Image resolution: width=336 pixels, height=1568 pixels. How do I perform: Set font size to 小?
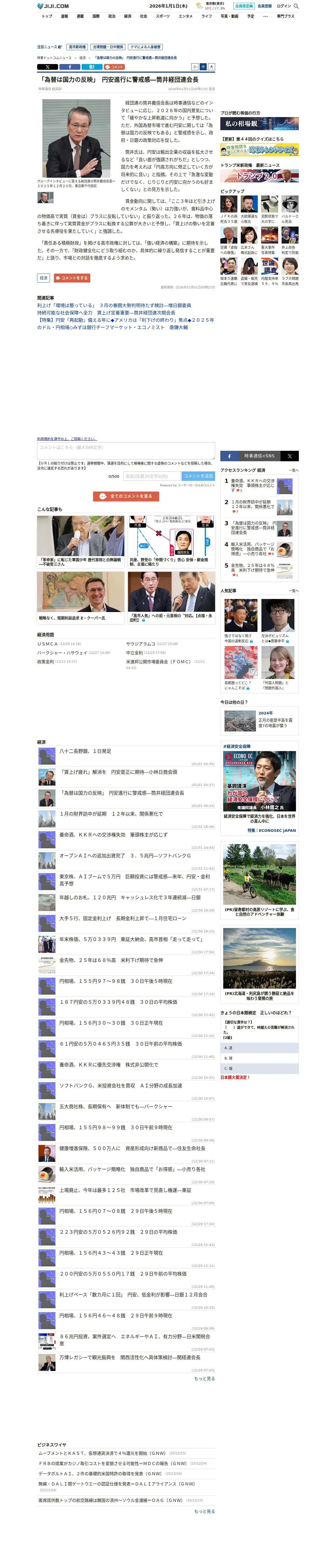coord(194,67)
